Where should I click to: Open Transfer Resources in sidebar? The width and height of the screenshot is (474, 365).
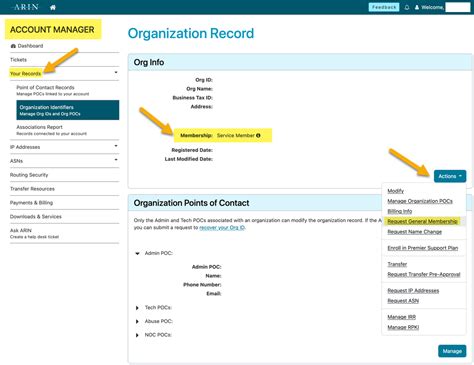(x=32, y=189)
